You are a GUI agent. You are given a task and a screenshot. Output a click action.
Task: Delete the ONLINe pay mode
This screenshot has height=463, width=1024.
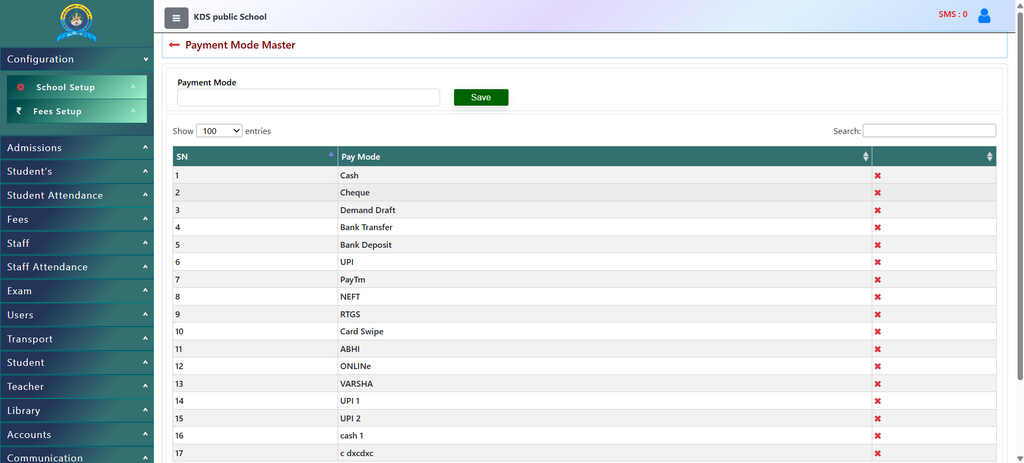click(x=878, y=366)
